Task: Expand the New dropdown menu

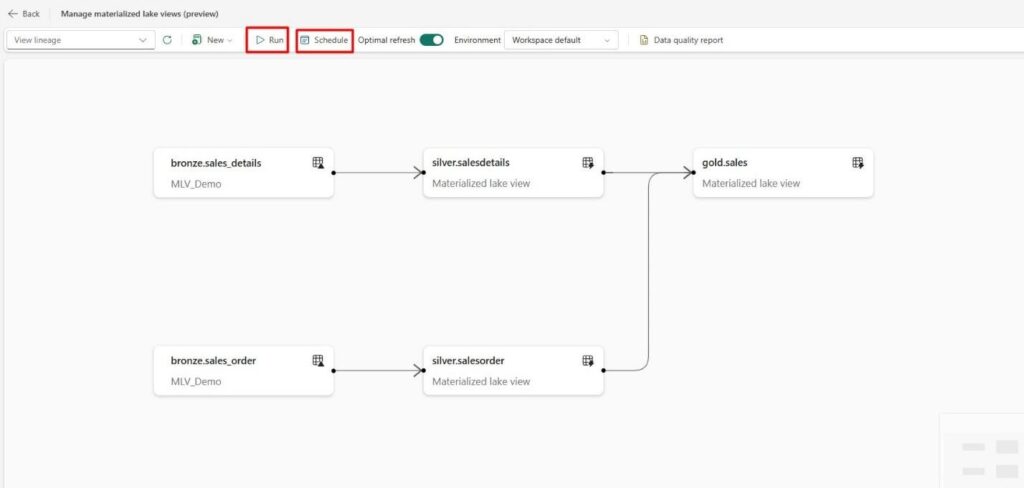Action: point(212,40)
